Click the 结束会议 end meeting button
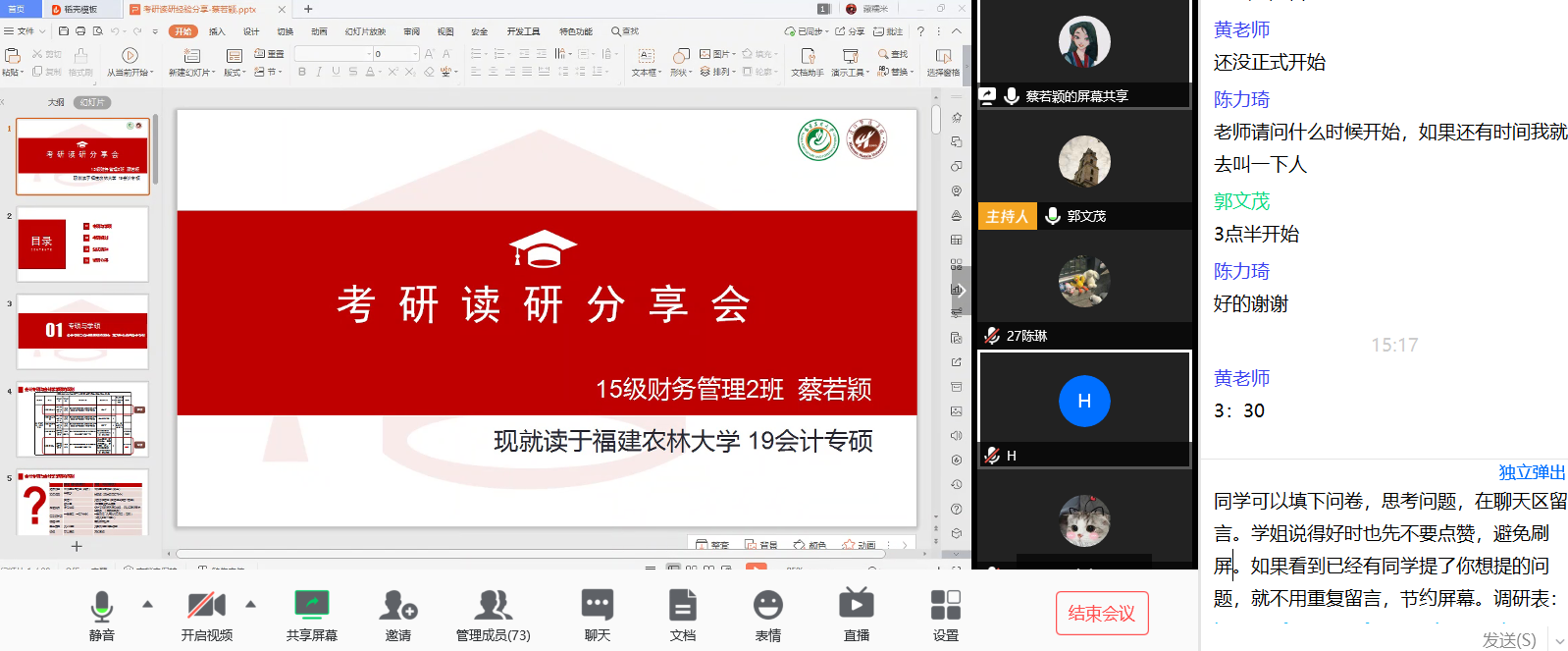1568x651 pixels. [x=1101, y=614]
